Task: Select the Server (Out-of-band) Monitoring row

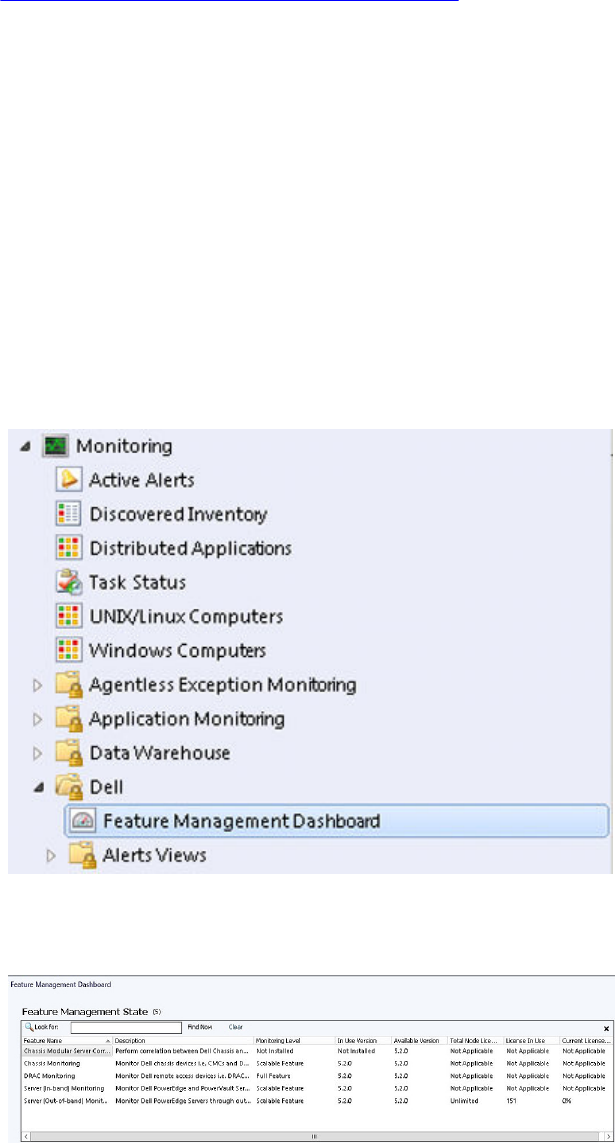Action: click(x=317, y=1100)
